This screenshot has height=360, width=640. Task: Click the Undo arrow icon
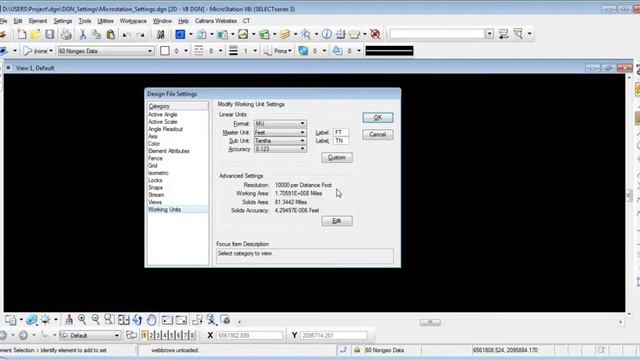point(127,35)
